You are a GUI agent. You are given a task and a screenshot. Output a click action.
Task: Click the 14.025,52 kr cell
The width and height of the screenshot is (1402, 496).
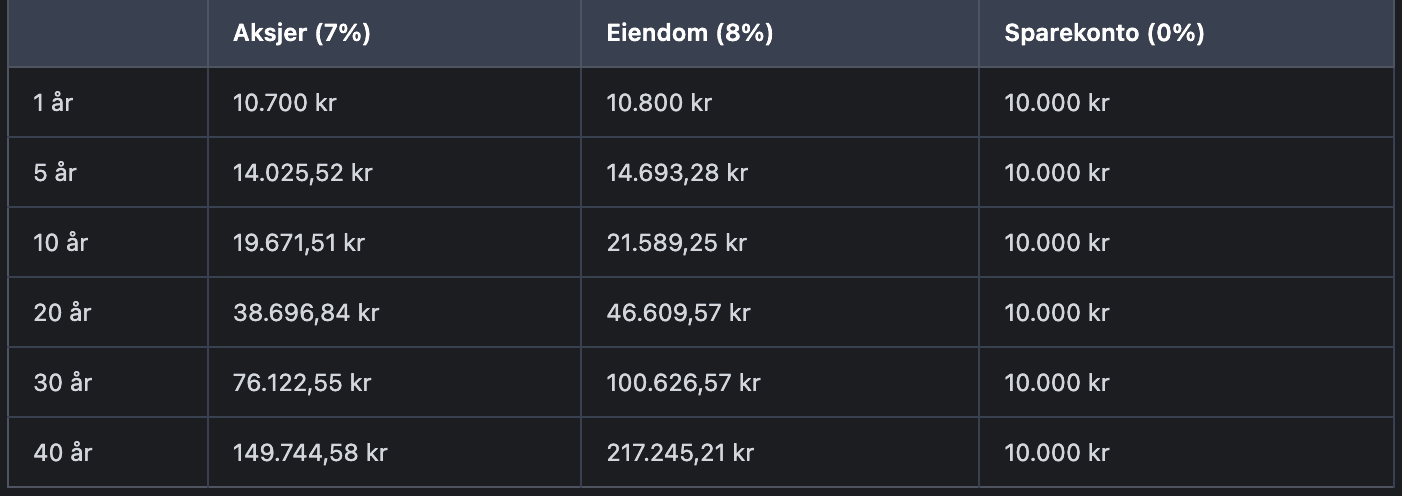[302, 172]
